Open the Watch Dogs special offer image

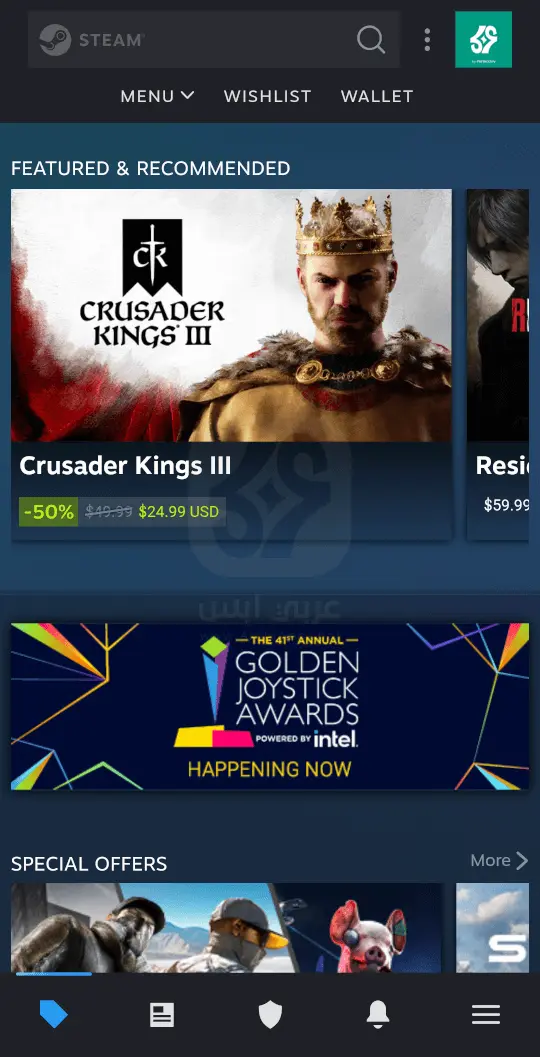click(x=227, y=928)
